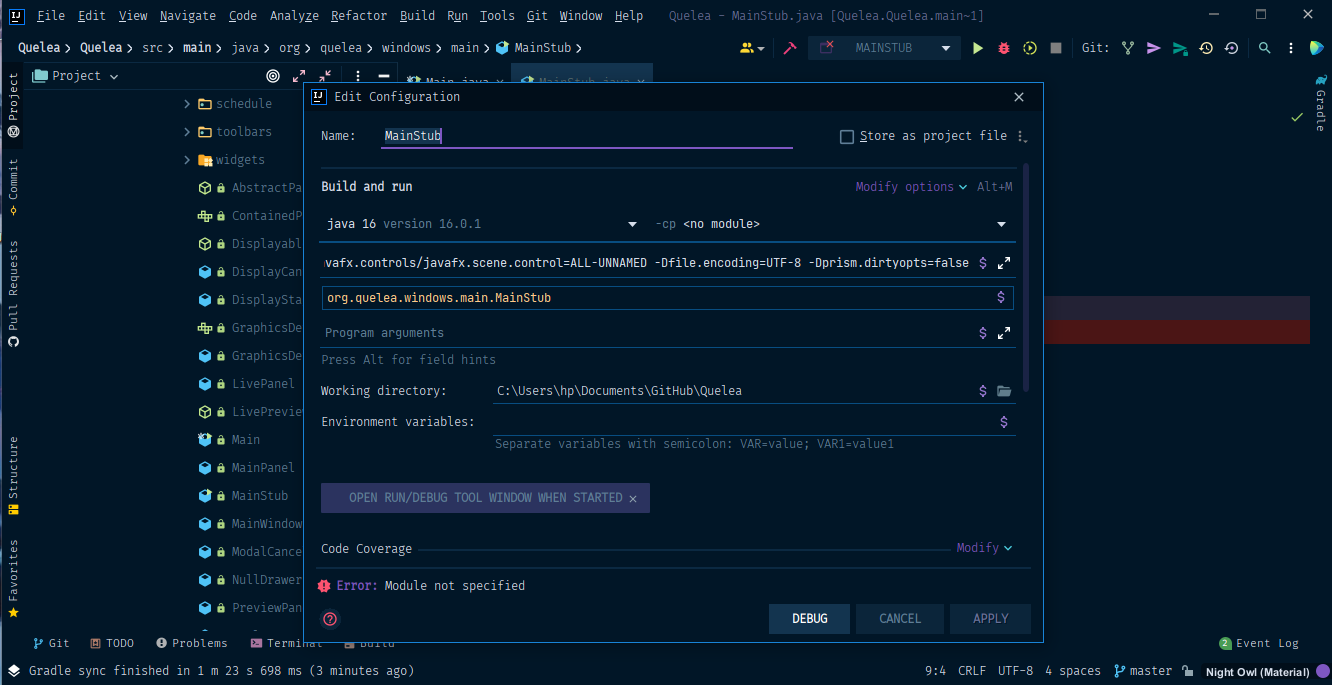Dismiss the Open run/debug tool window tag
This screenshot has height=685, width=1332.
(631, 497)
